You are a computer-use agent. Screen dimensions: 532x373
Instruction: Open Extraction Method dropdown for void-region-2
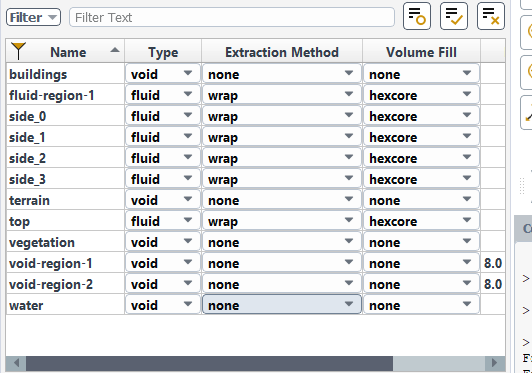click(x=282, y=284)
